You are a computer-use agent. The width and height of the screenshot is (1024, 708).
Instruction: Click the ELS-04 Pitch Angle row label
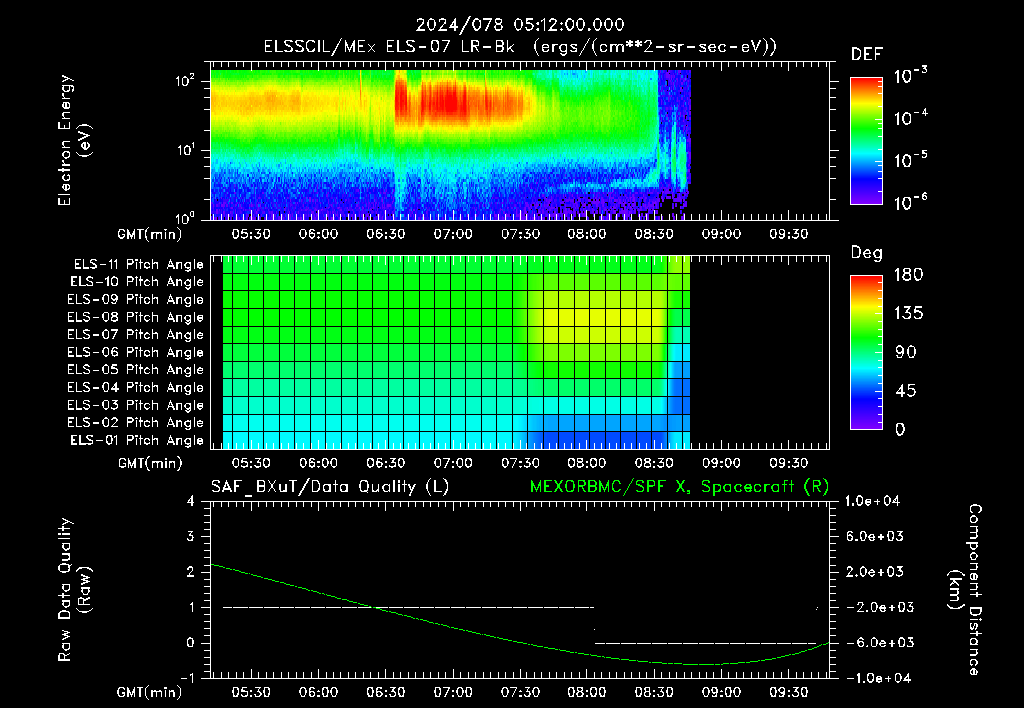click(136, 387)
